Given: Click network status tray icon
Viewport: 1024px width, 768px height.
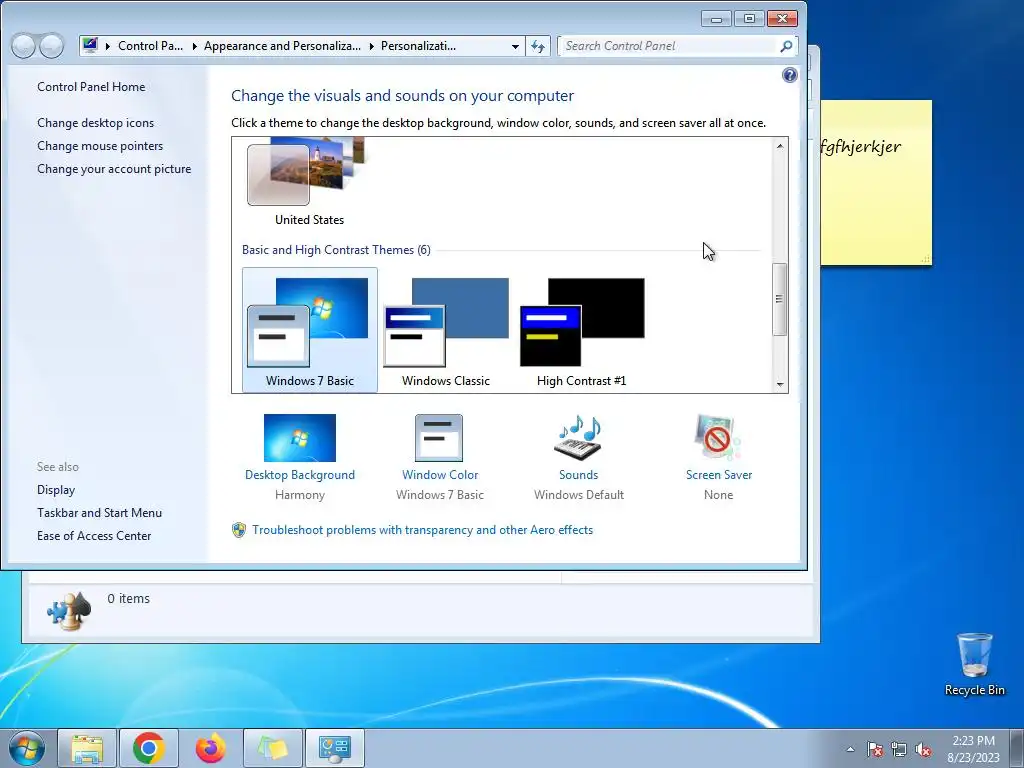Looking at the screenshot, I should click(899, 749).
